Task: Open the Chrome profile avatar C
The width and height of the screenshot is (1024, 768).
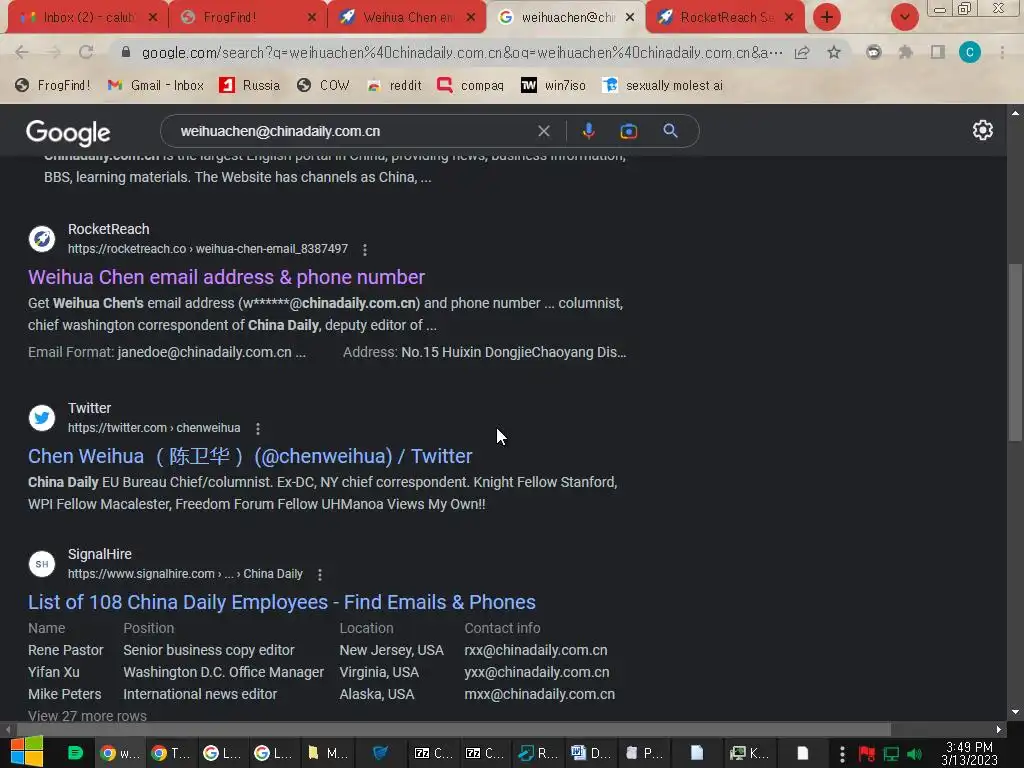Action: pos(970,52)
